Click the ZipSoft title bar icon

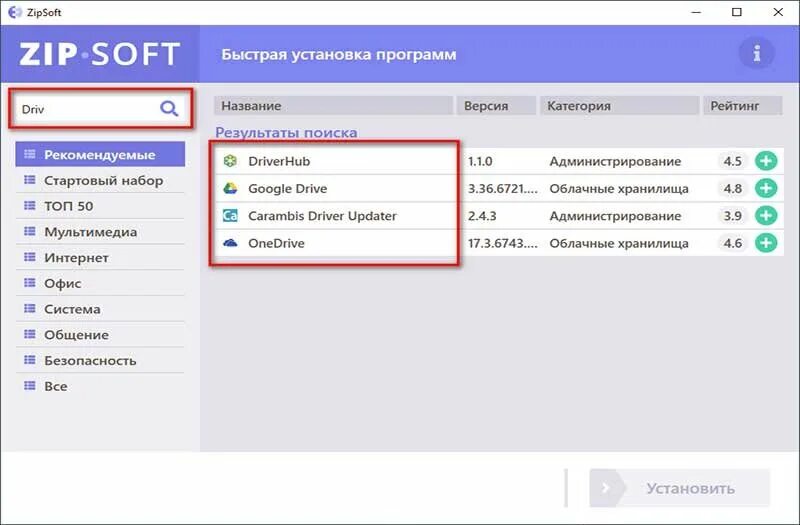coord(15,12)
